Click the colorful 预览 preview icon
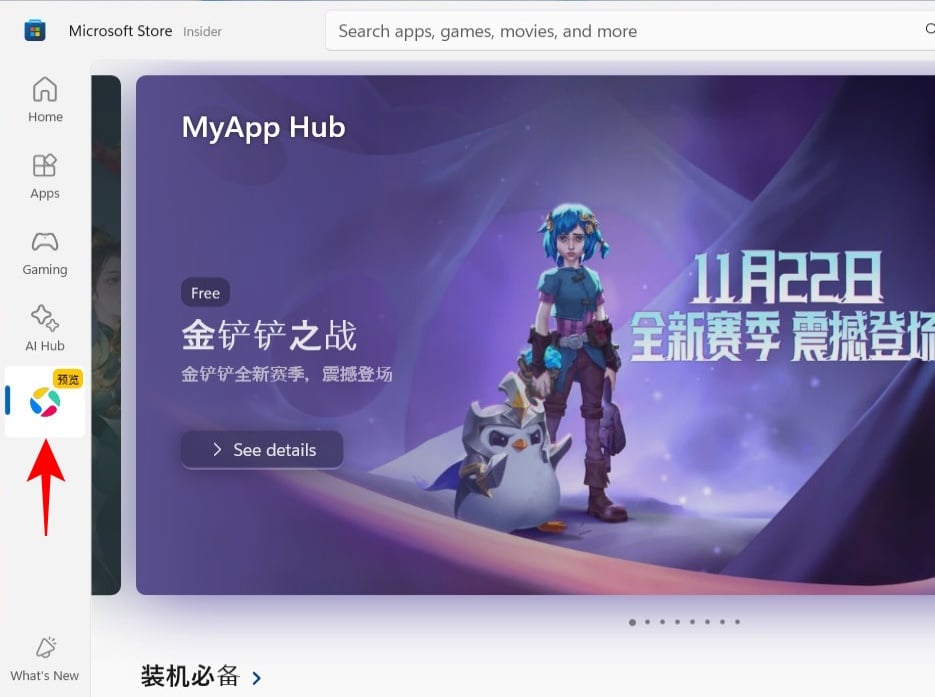 click(45, 401)
